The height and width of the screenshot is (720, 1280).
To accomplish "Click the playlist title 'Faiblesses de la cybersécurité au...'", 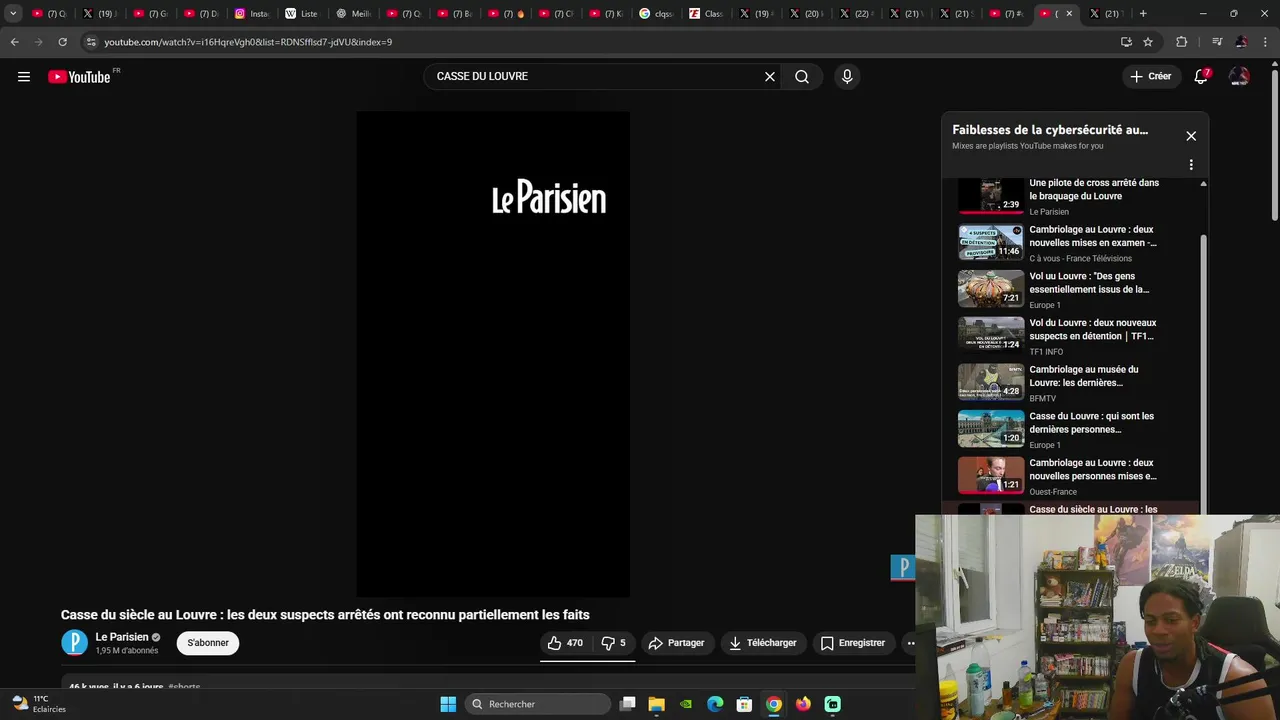I will coord(1050,130).
